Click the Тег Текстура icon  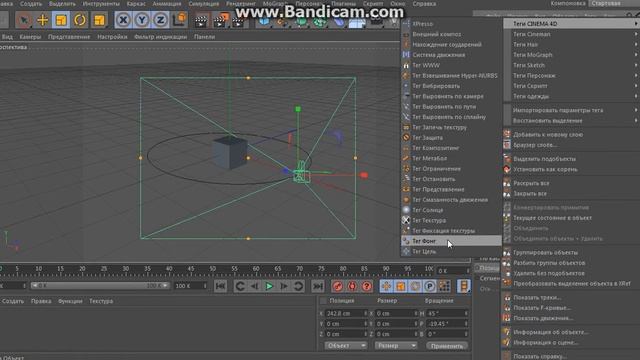pos(406,220)
